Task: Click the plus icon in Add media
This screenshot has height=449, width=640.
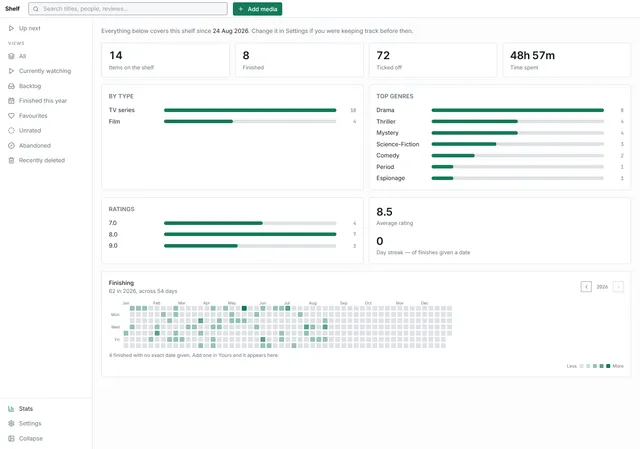Action: coord(241,9)
